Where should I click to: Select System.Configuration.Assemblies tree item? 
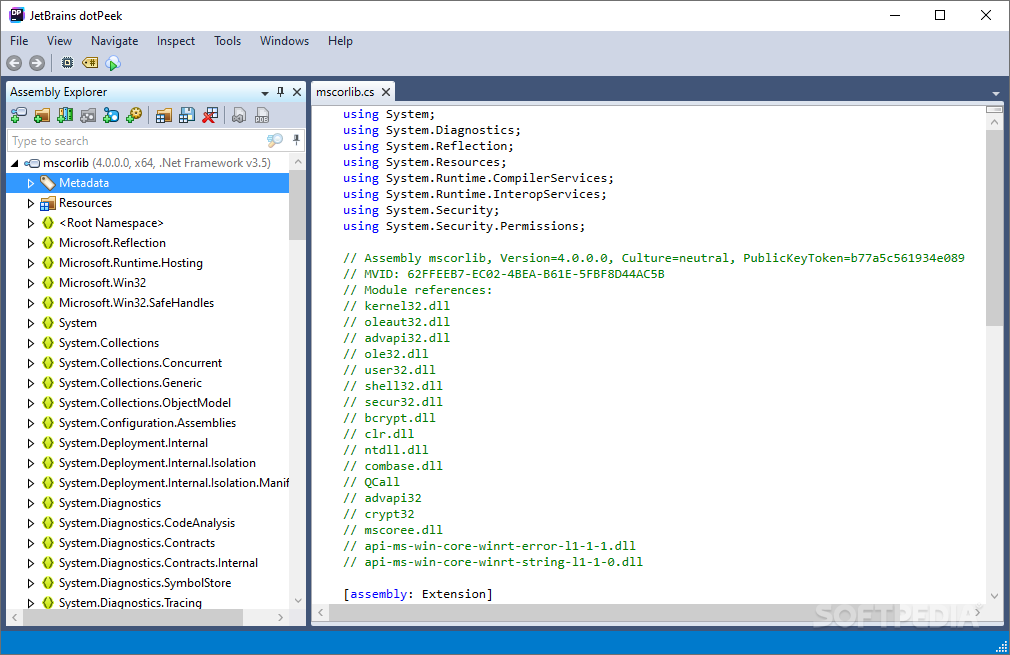pyautogui.click(x=148, y=422)
